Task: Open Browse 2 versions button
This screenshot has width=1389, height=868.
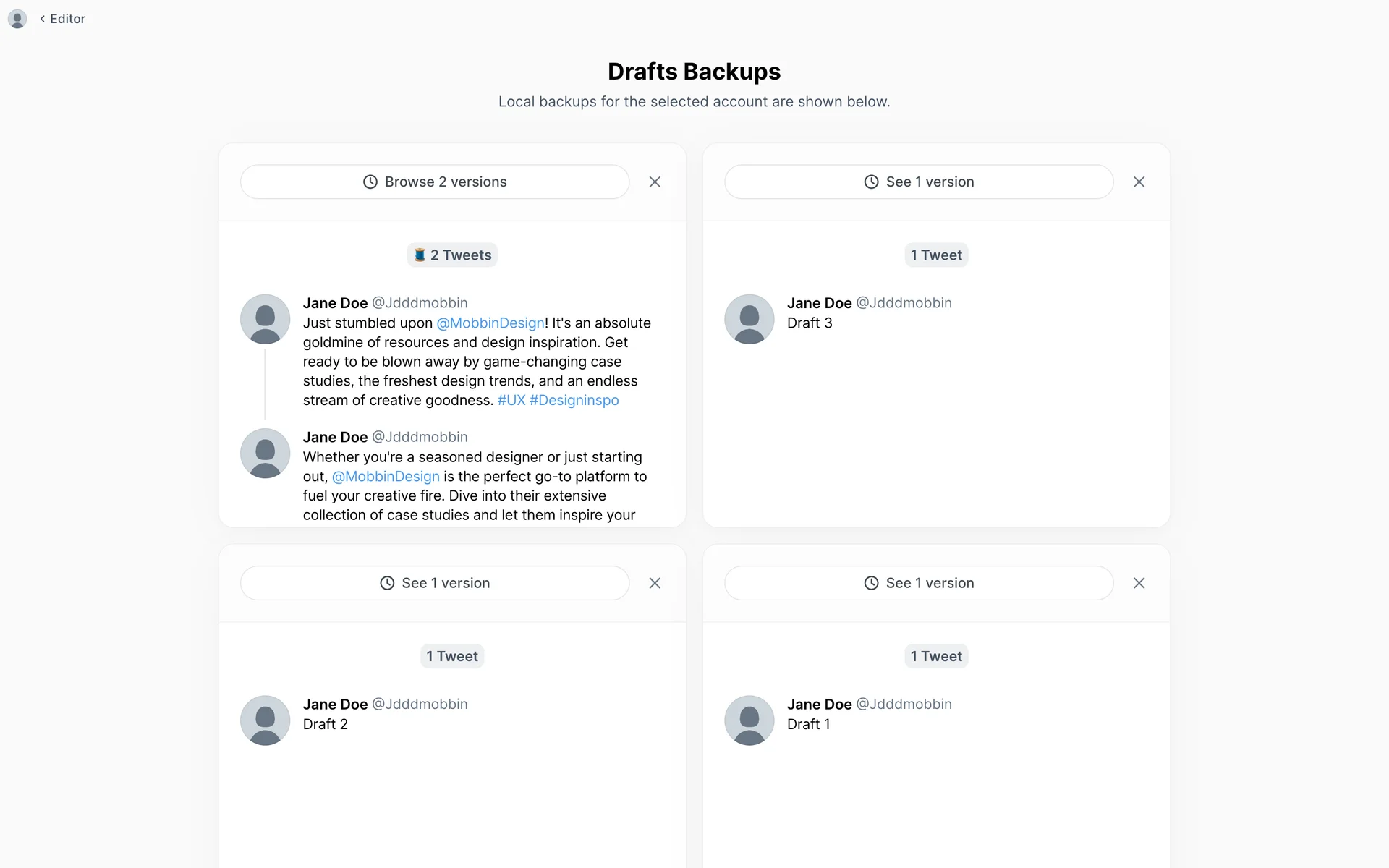Action: pyautogui.click(x=434, y=182)
